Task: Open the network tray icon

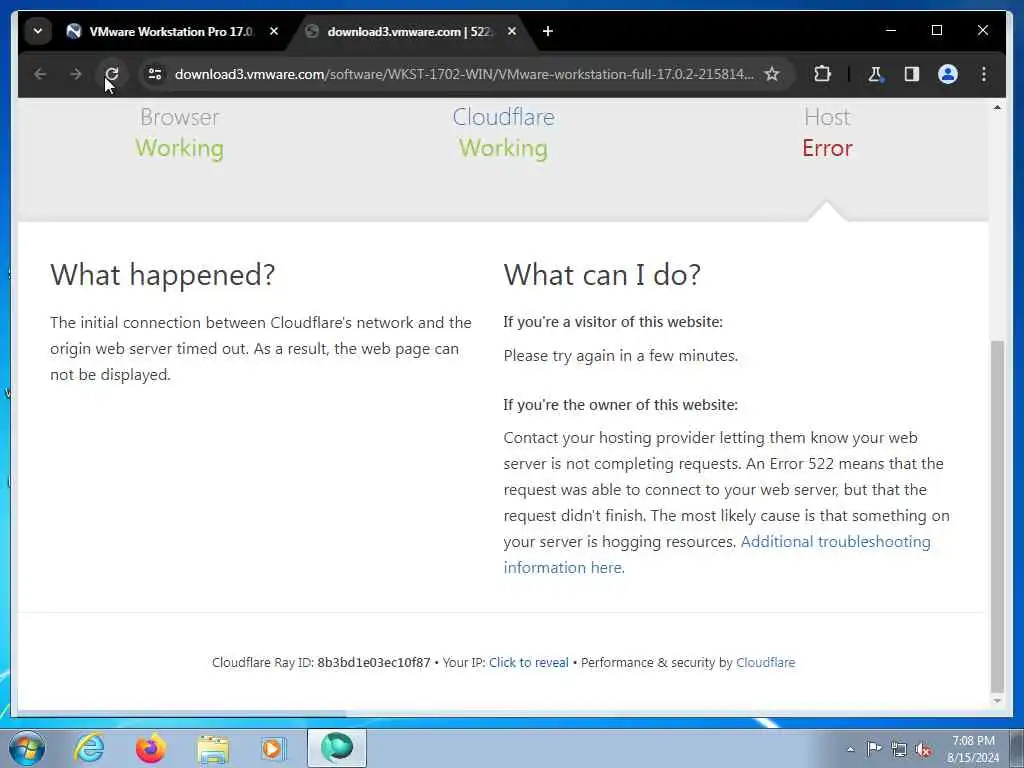Action: 899,749
